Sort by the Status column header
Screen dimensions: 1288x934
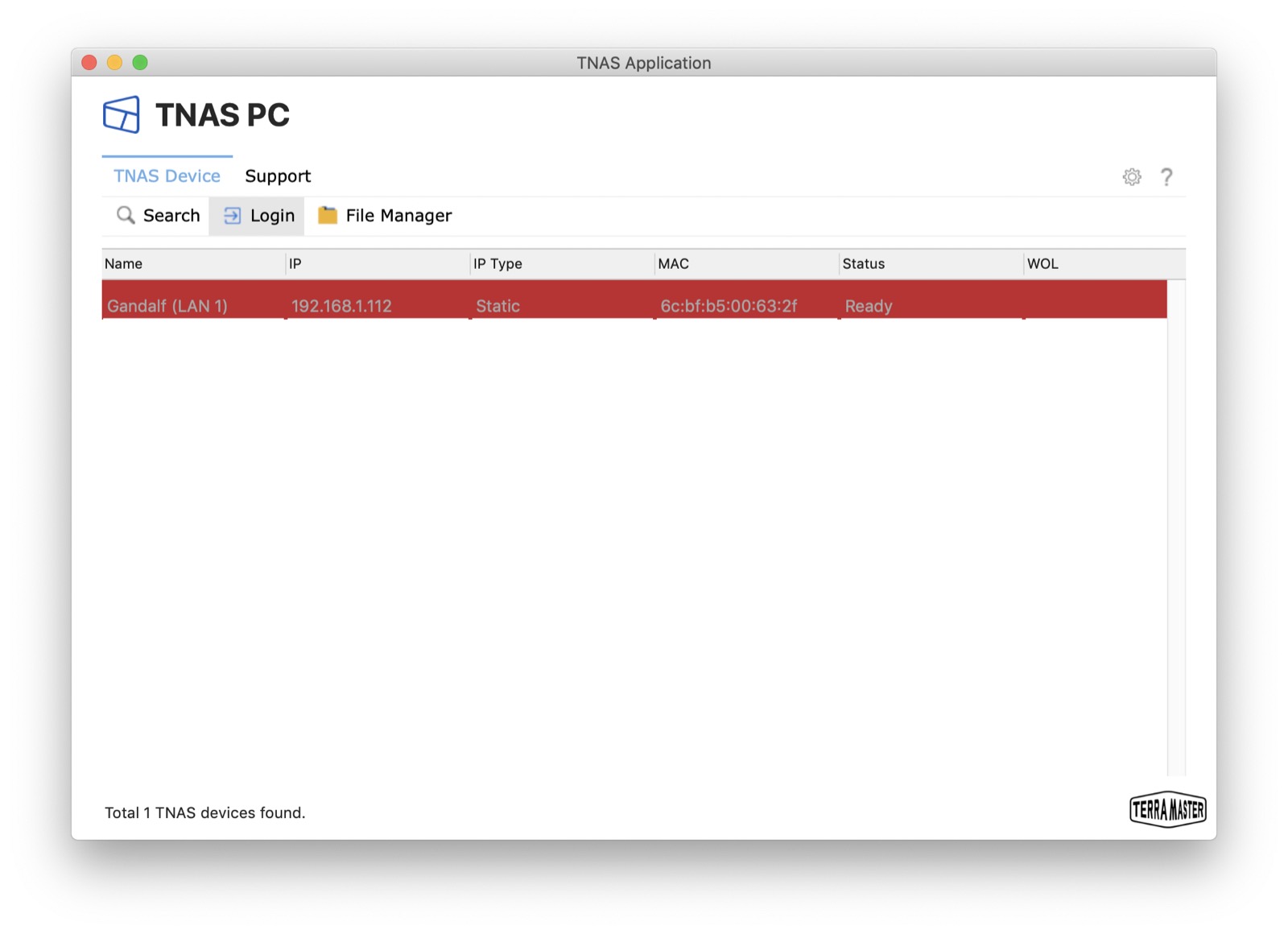pos(931,264)
